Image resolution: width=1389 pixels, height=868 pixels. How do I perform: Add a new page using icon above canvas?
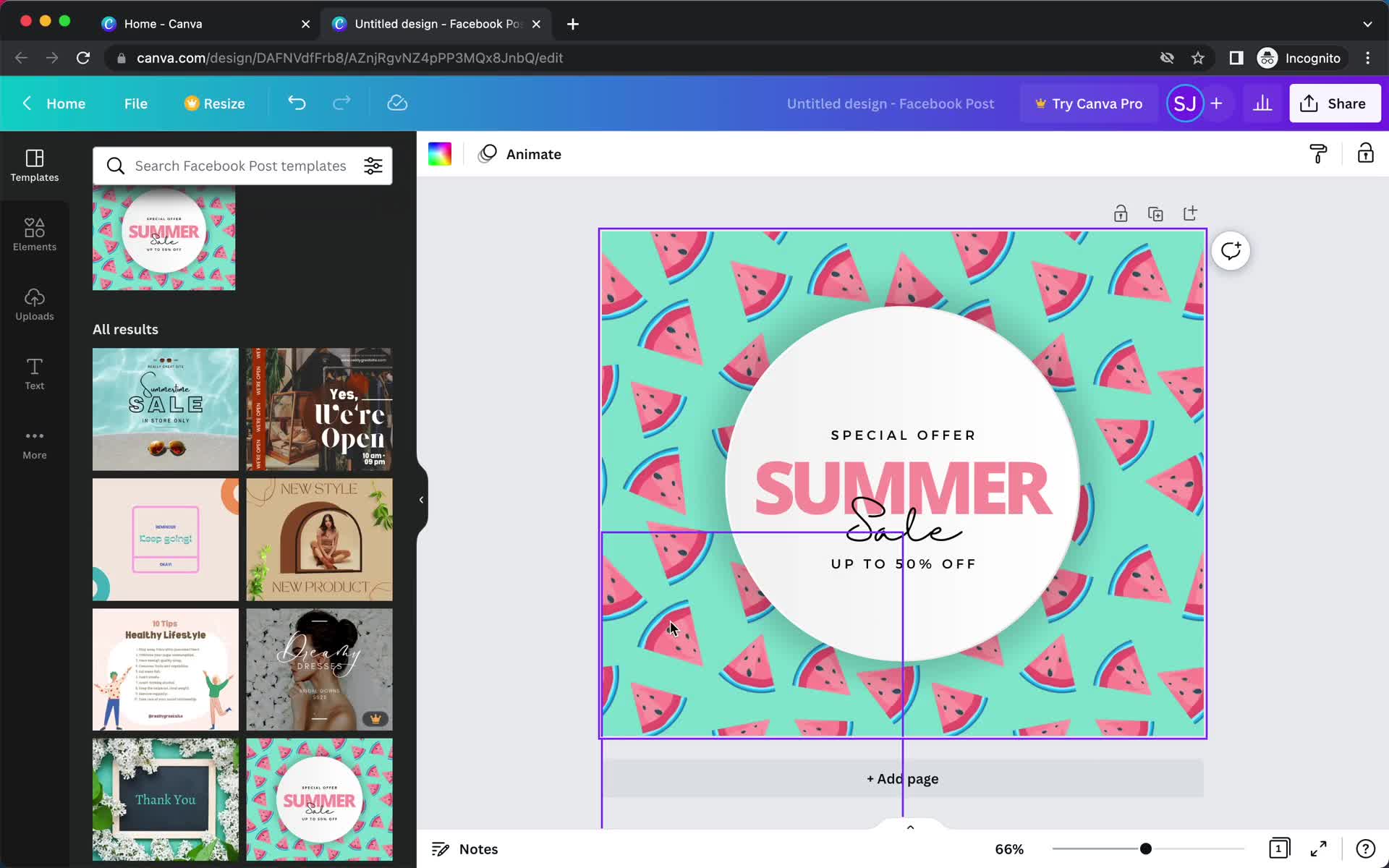coord(1190,213)
